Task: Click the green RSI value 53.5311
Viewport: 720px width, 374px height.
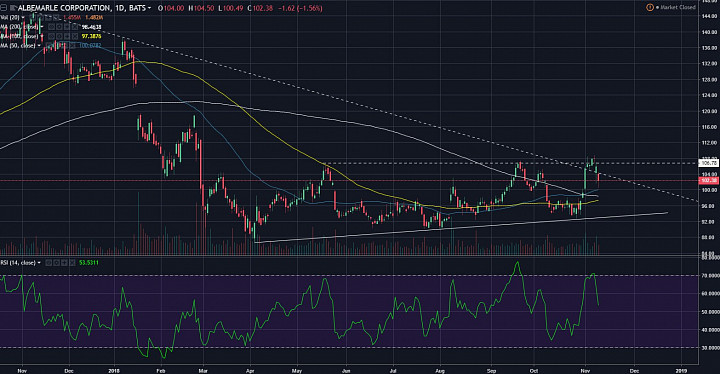Action: (89, 263)
